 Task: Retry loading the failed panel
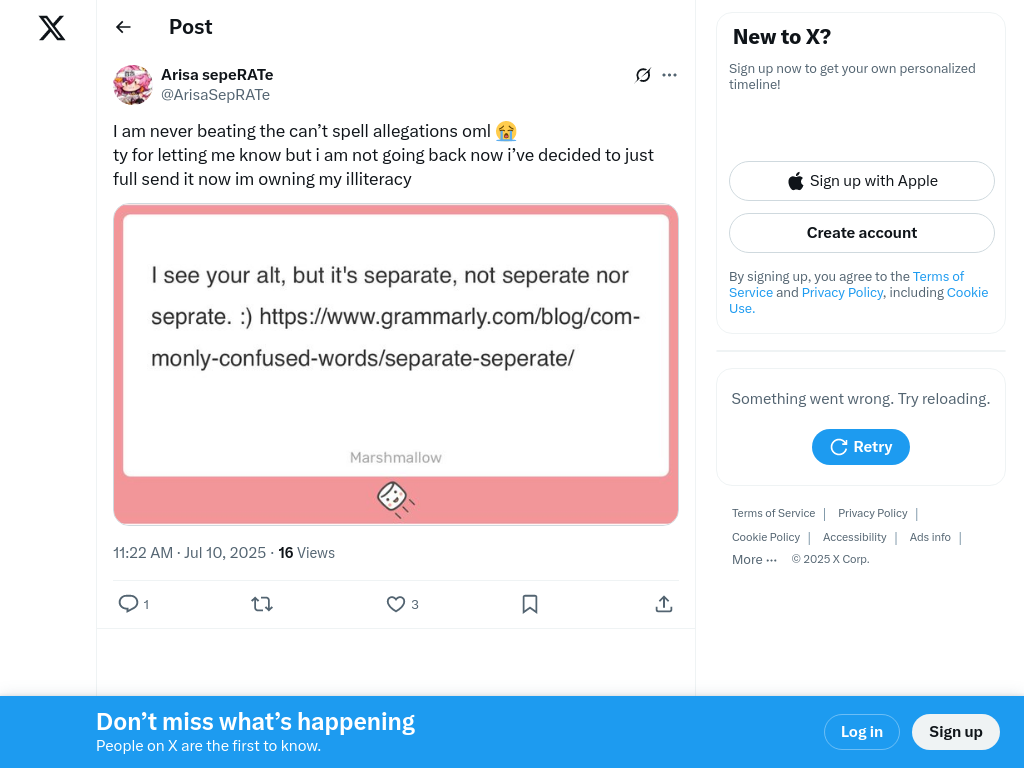tap(861, 447)
